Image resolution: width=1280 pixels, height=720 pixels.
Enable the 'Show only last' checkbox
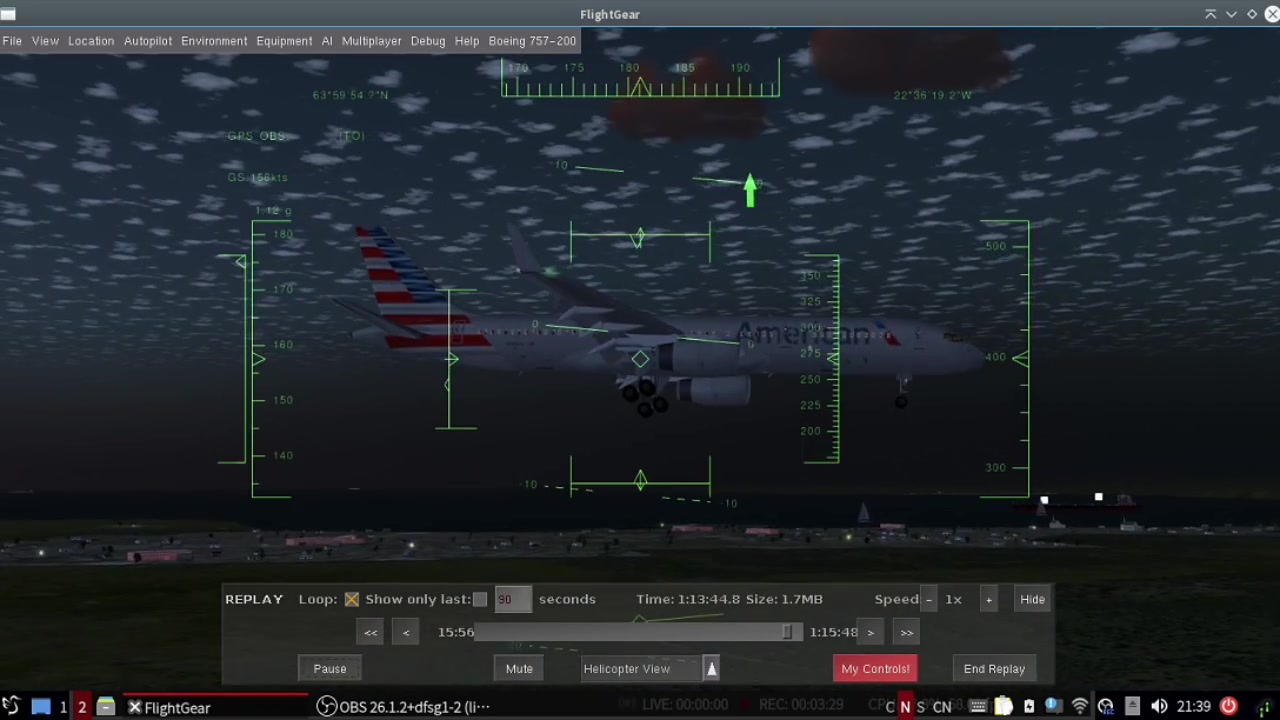480,599
